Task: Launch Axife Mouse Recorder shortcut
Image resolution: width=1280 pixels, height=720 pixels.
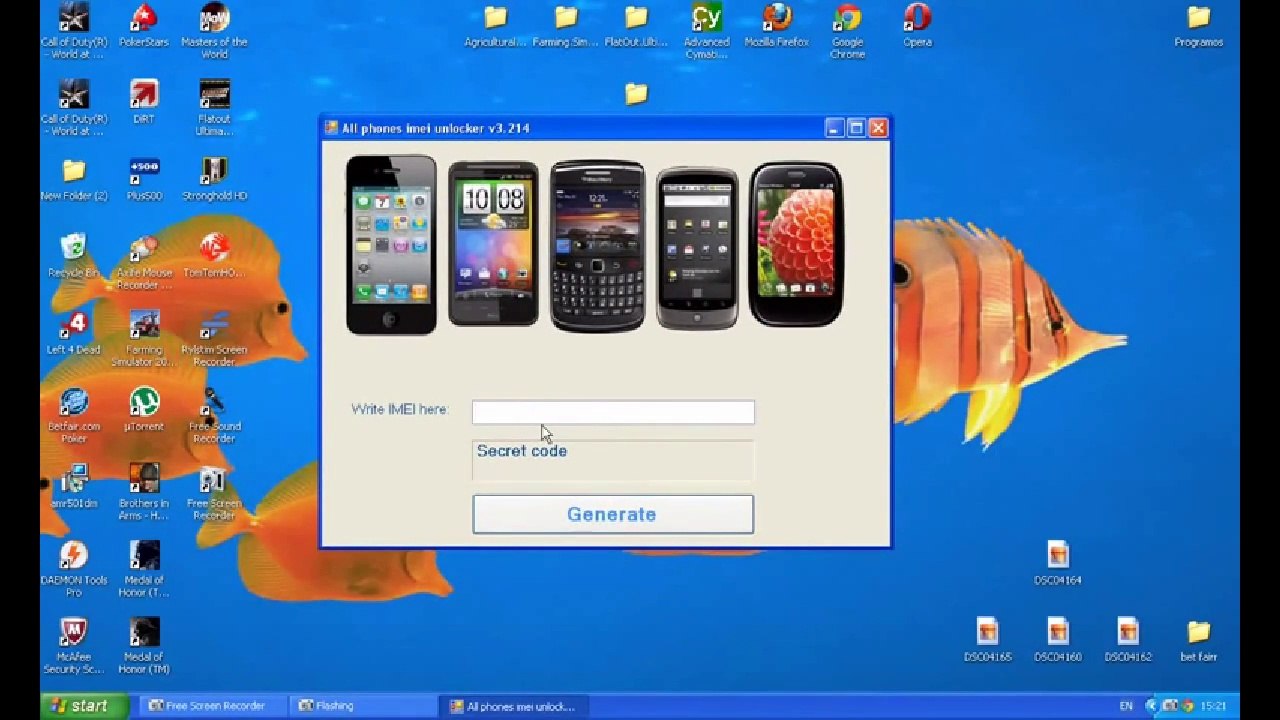Action: coord(144,262)
